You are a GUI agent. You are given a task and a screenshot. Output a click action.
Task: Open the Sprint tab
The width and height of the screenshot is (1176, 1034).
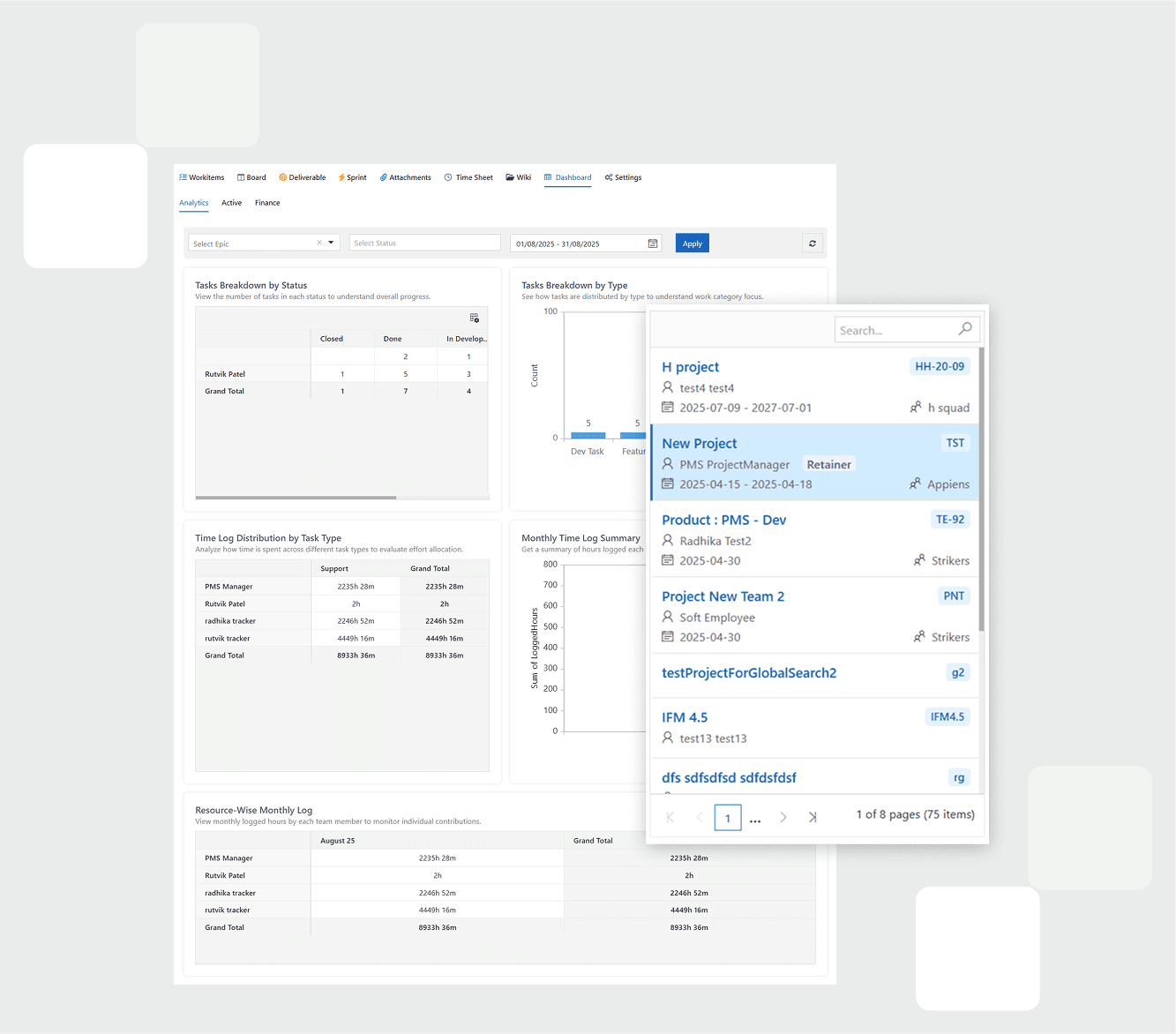tap(352, 177)
